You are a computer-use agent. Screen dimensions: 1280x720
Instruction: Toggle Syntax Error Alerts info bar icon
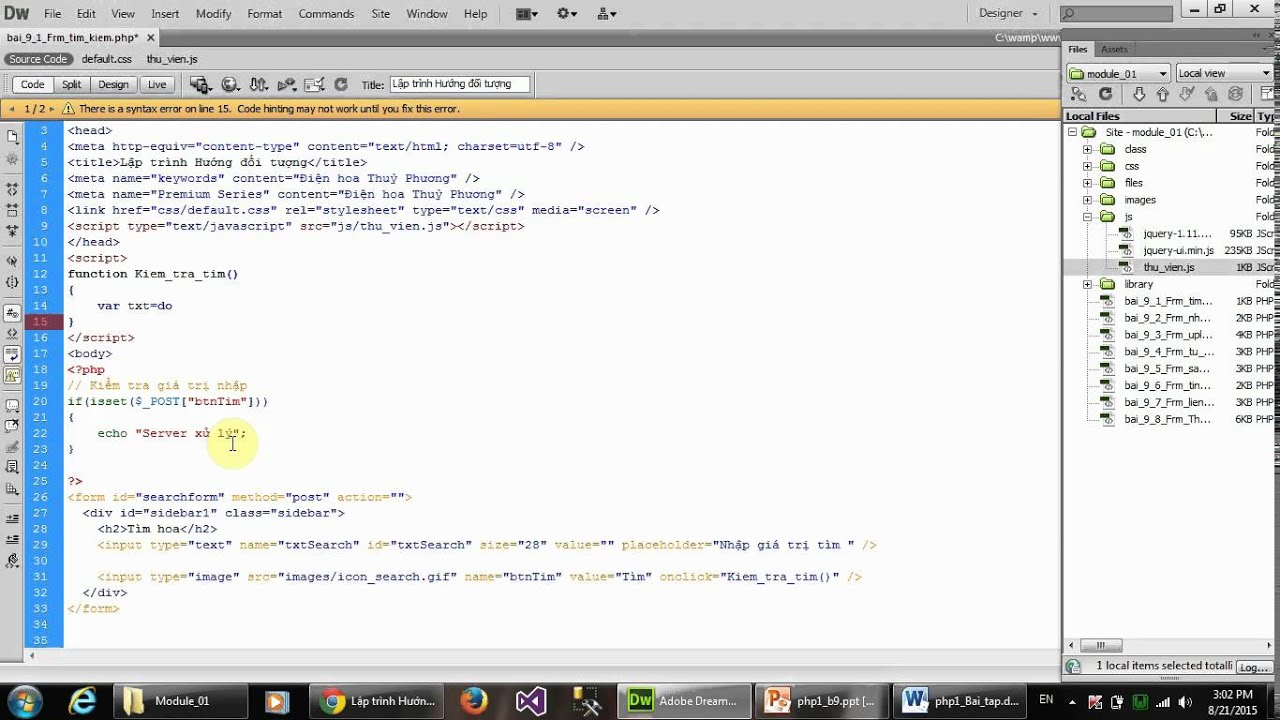click(x=12, y=376)
